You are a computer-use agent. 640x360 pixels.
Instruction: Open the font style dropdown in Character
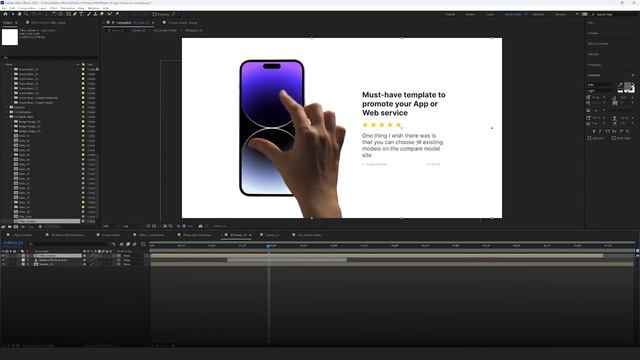599,91
